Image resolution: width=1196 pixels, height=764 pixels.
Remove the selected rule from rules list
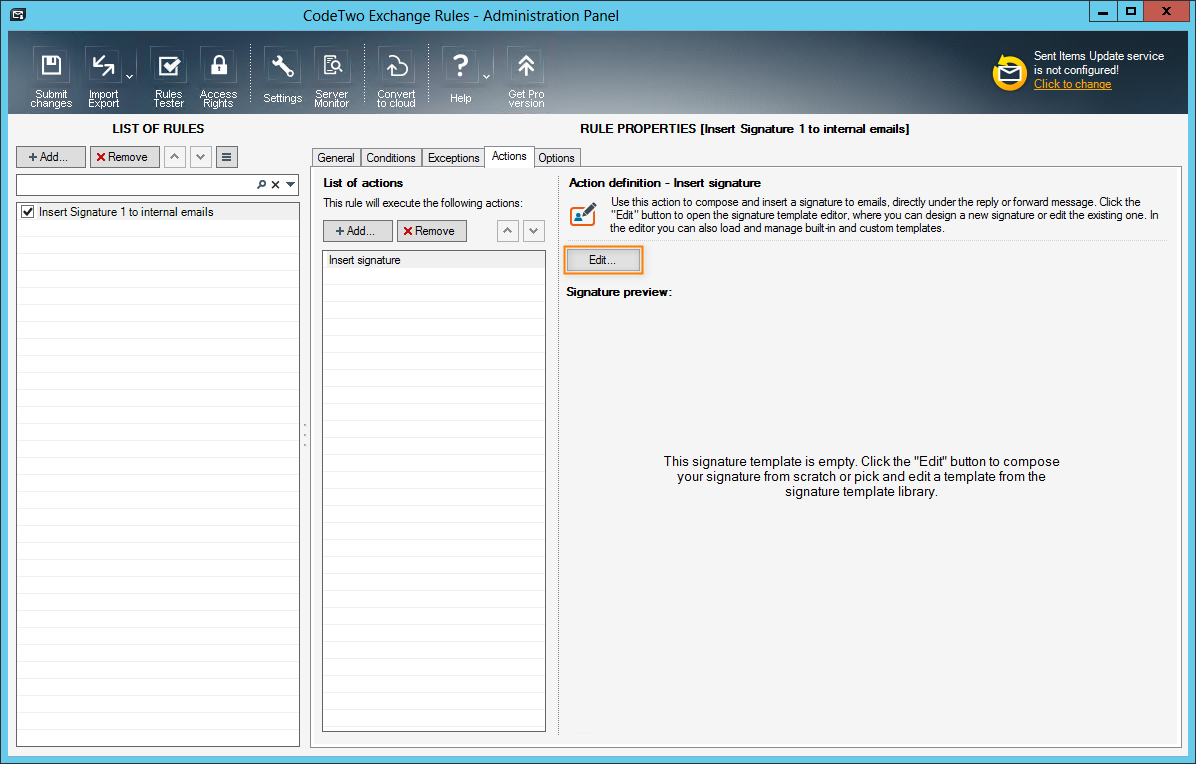(x=124, y=157)
